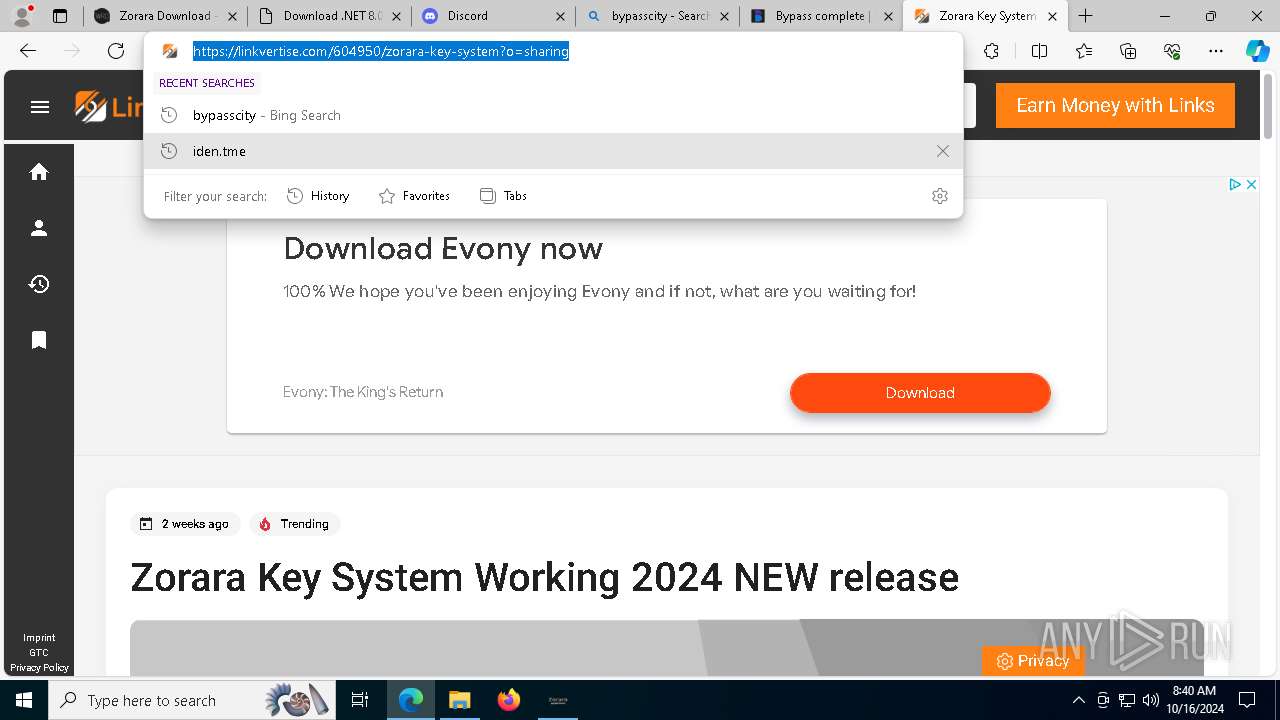
Task: Remove the iden.tme suggestion
Action: coord(942,151)
